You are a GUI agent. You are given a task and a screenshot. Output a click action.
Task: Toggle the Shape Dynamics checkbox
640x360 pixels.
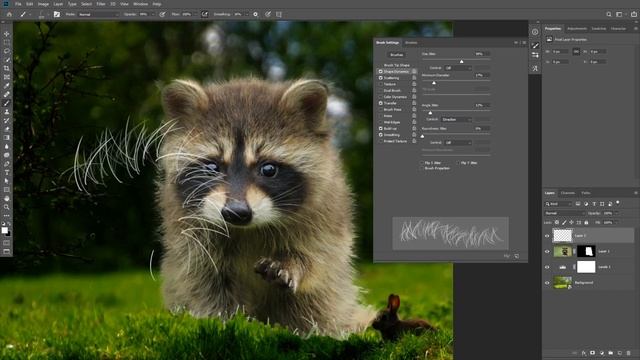(380, 71)
